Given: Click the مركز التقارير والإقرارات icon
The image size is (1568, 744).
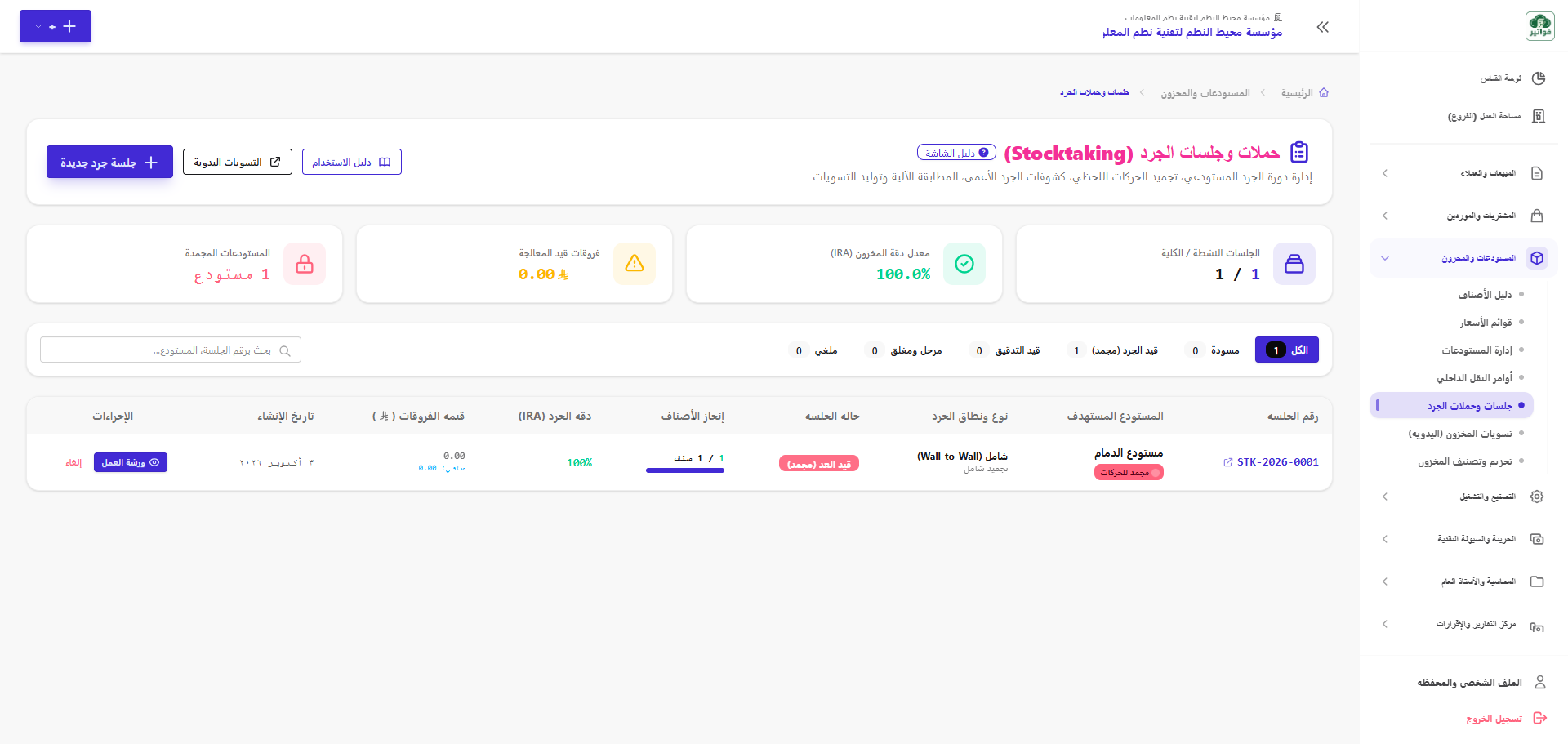Looking at the screenshot, I should (x=1537, y=626).
